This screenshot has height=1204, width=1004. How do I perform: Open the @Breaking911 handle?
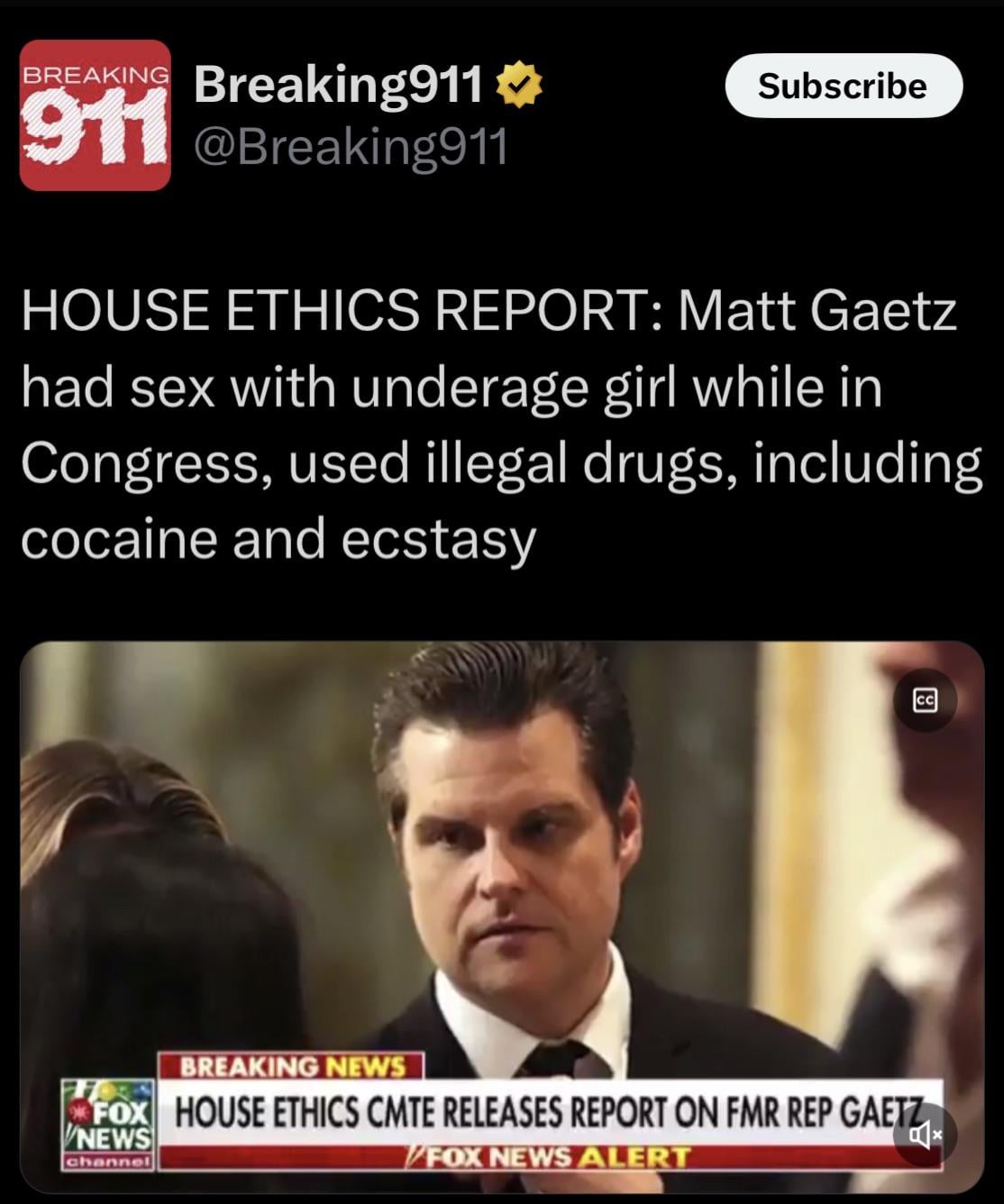point(351,146)
